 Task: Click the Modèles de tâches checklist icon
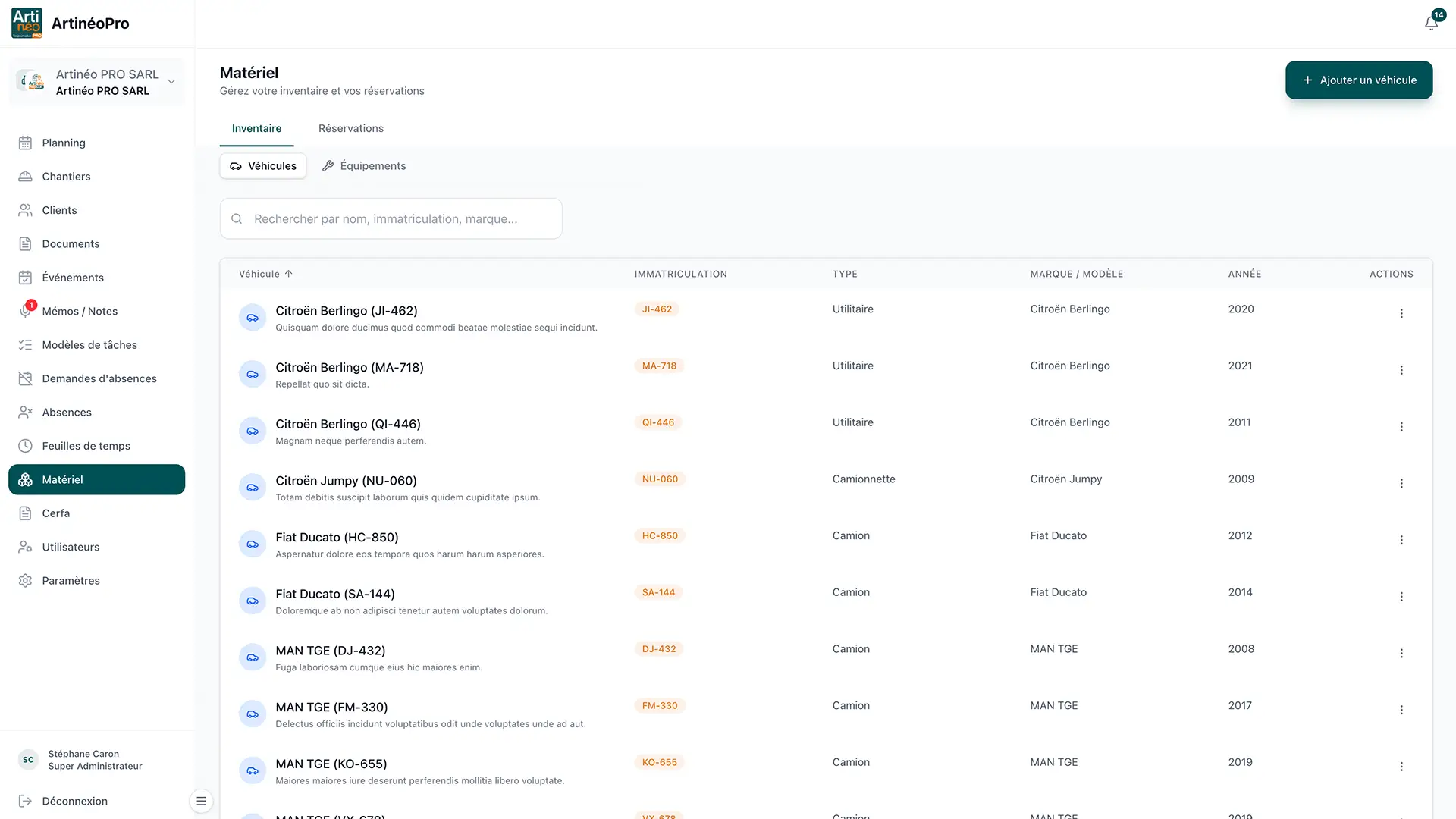[x=25, y=345]
